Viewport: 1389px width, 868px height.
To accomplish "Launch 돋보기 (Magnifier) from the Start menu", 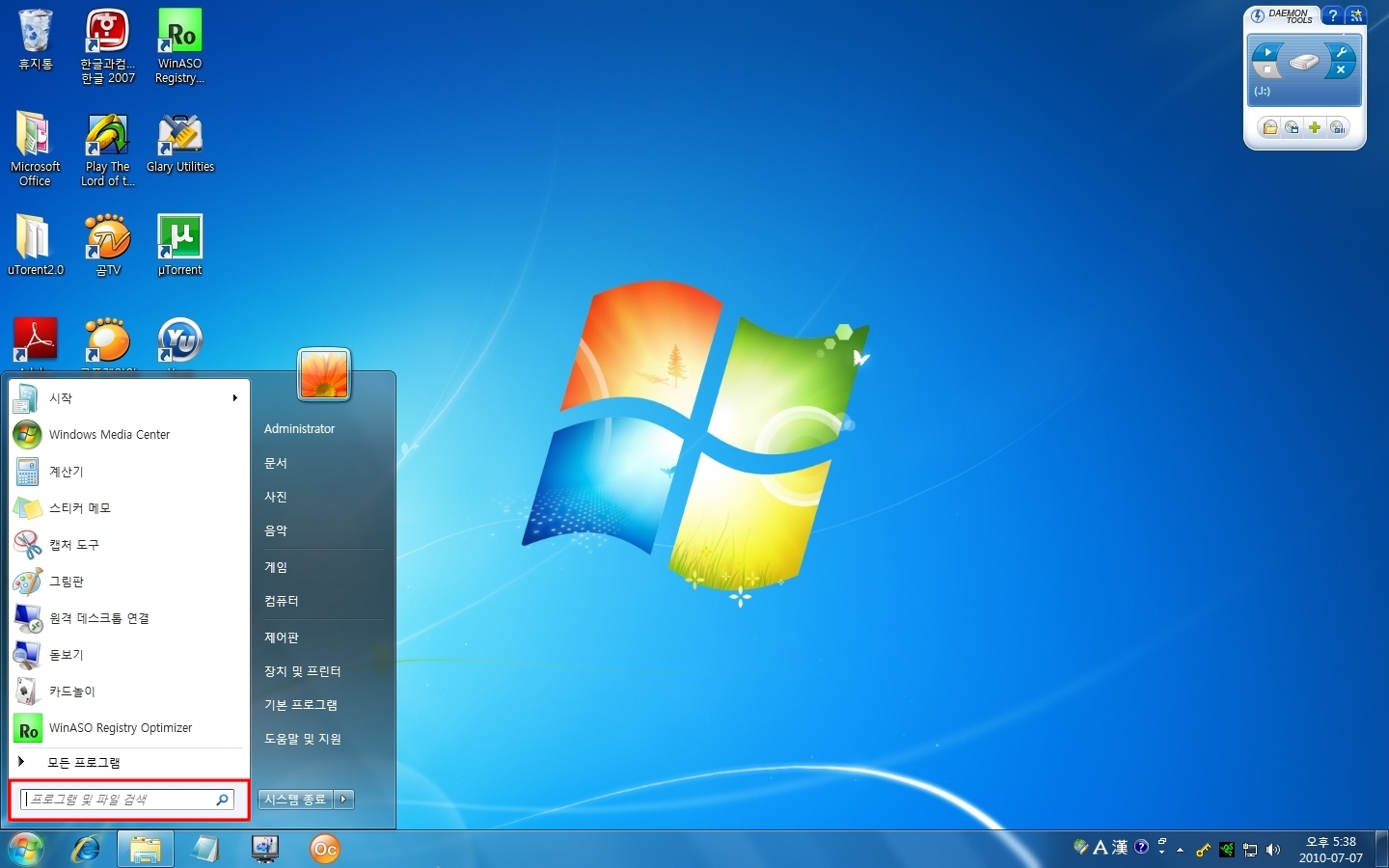I will tap(129, 655).
